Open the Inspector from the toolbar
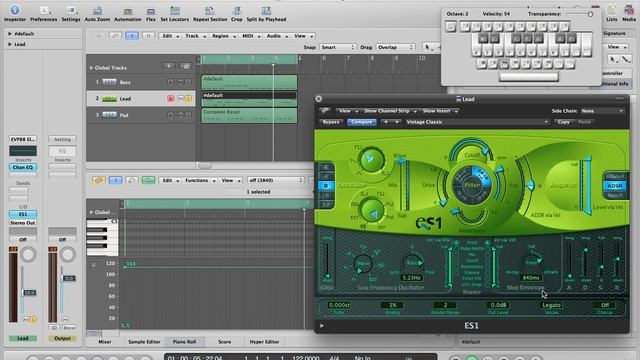 [x=15, y=13]
